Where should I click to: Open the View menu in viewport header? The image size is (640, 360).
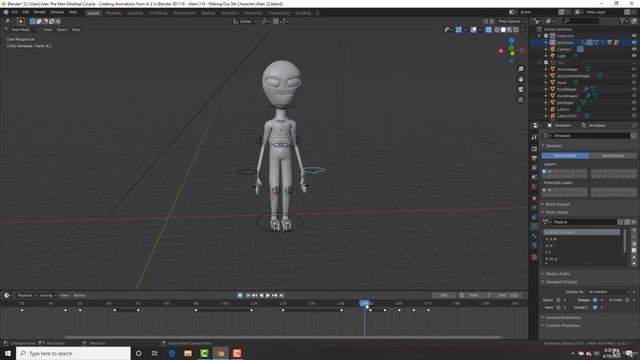[48, 30]
